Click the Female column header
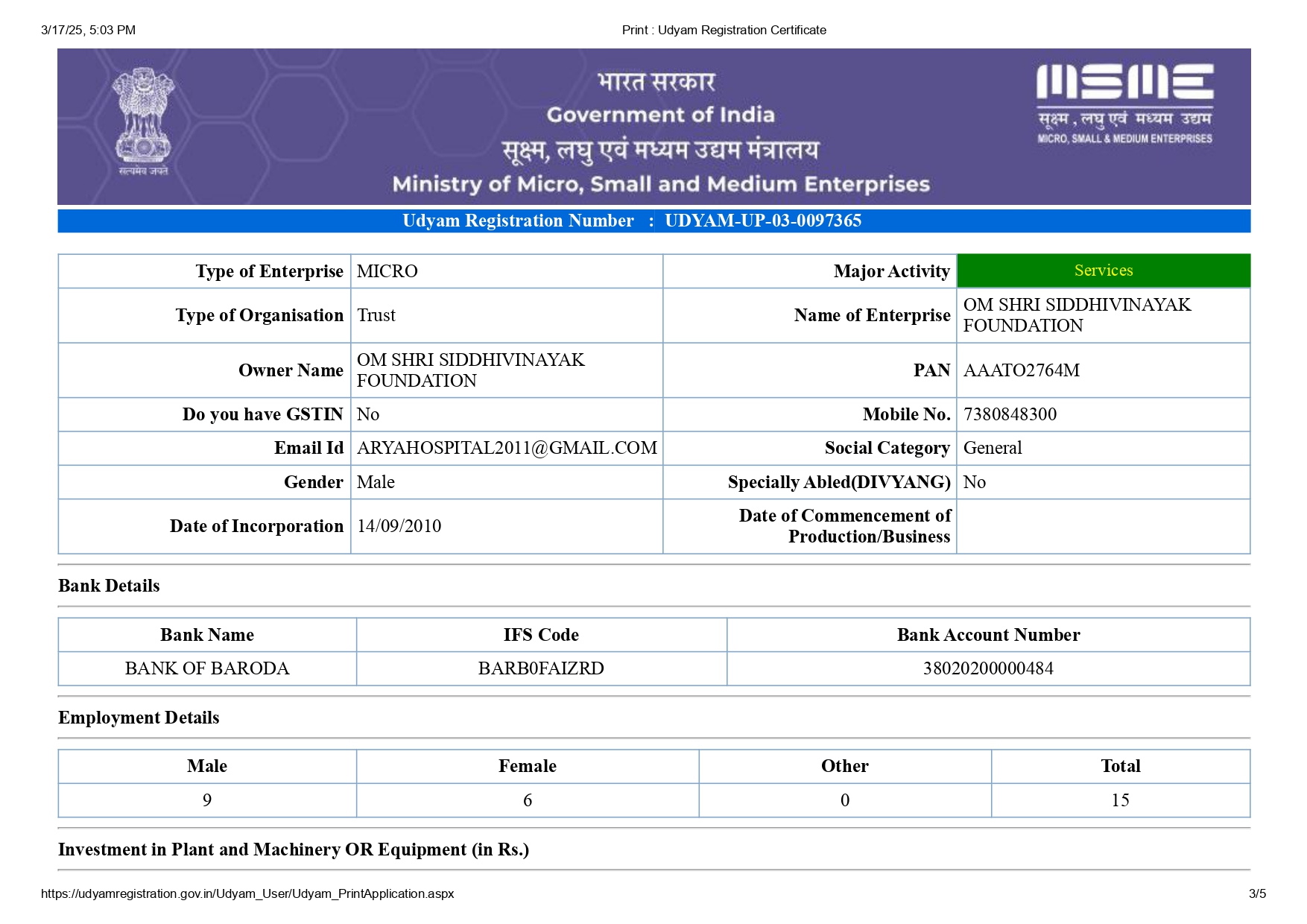The width and height of the screenshot is (1307, 924). (x=528, y=766)
